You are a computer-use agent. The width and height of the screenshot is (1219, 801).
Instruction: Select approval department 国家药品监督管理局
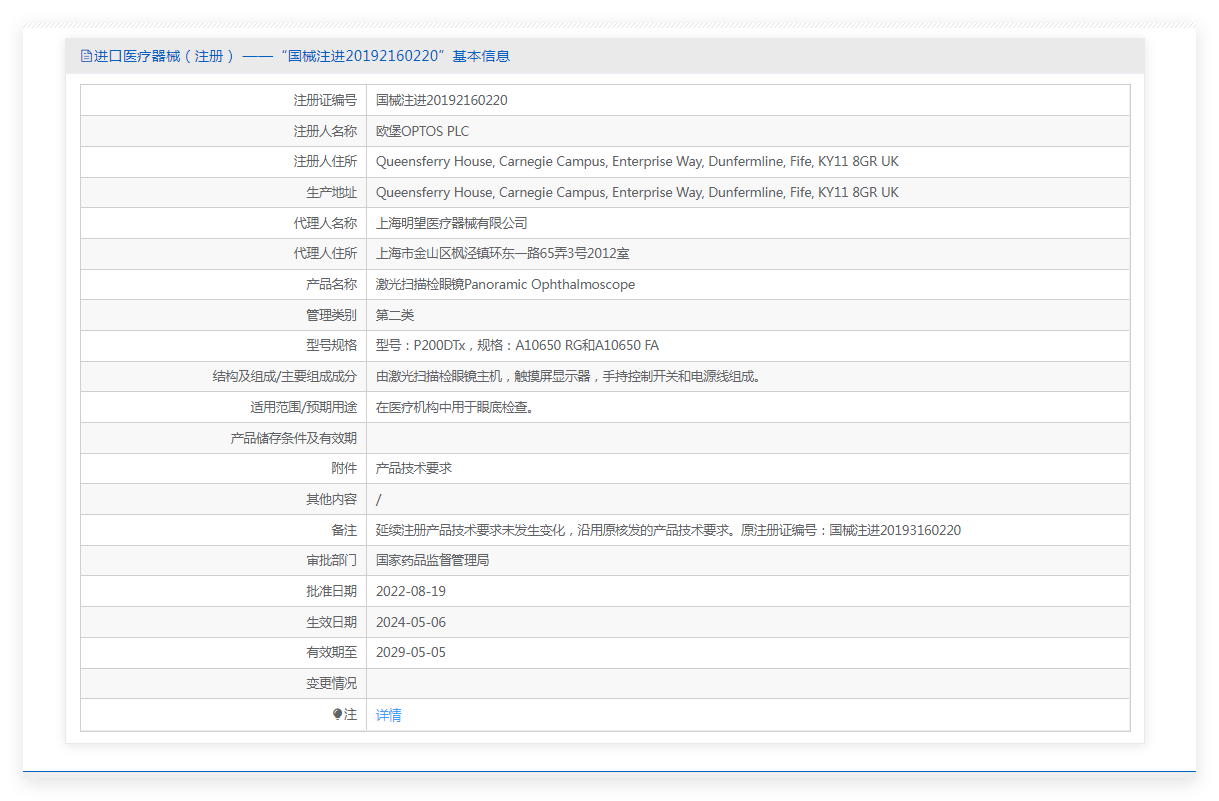pos(433,560)
